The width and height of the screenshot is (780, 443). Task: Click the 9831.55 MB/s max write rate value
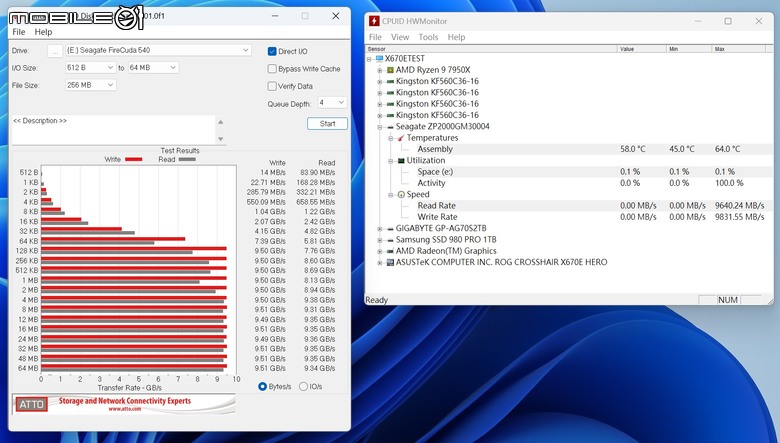(x=739, y=217)
